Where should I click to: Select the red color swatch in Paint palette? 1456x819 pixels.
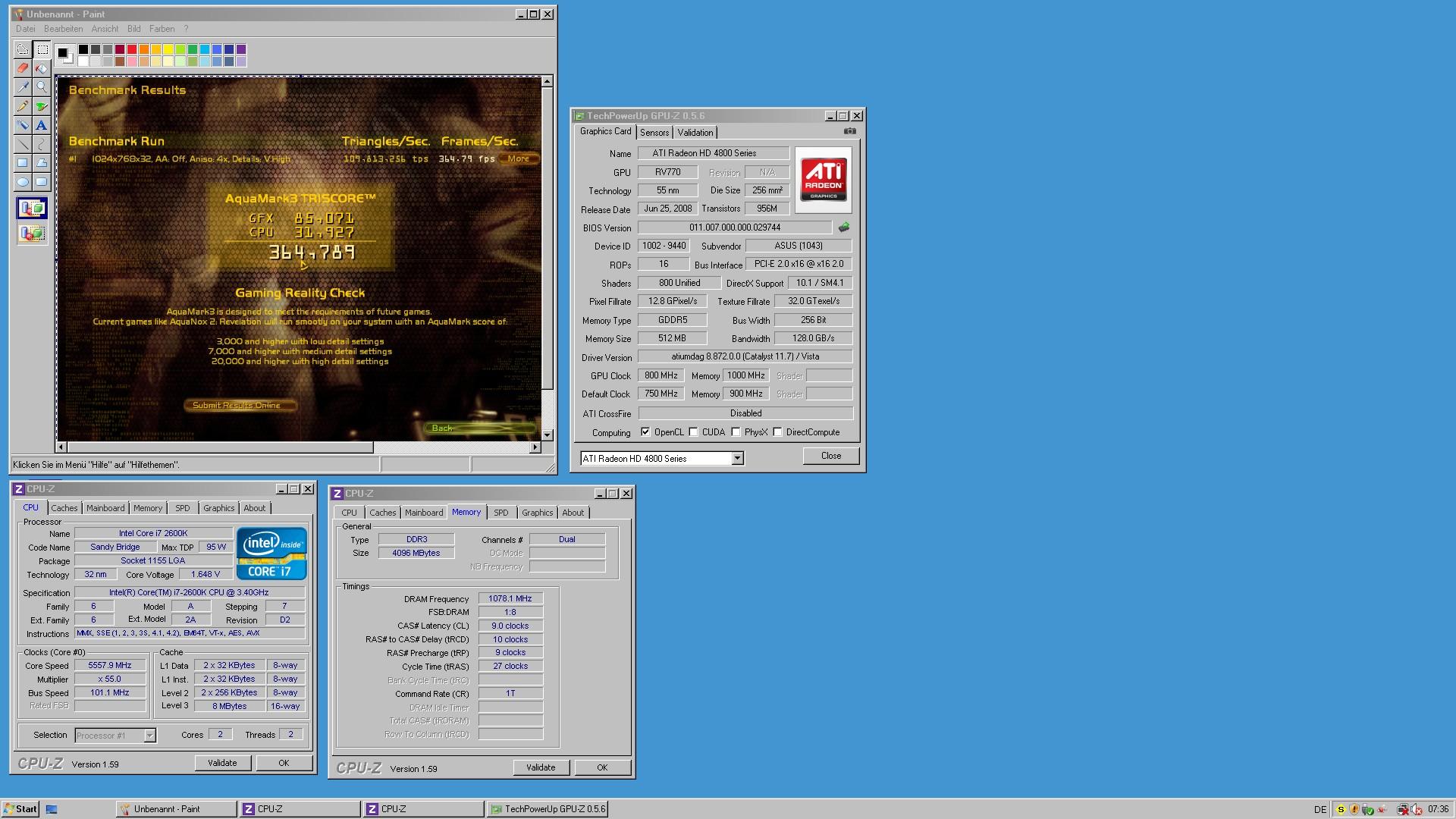pyautogui.click(x=132, y=49)
